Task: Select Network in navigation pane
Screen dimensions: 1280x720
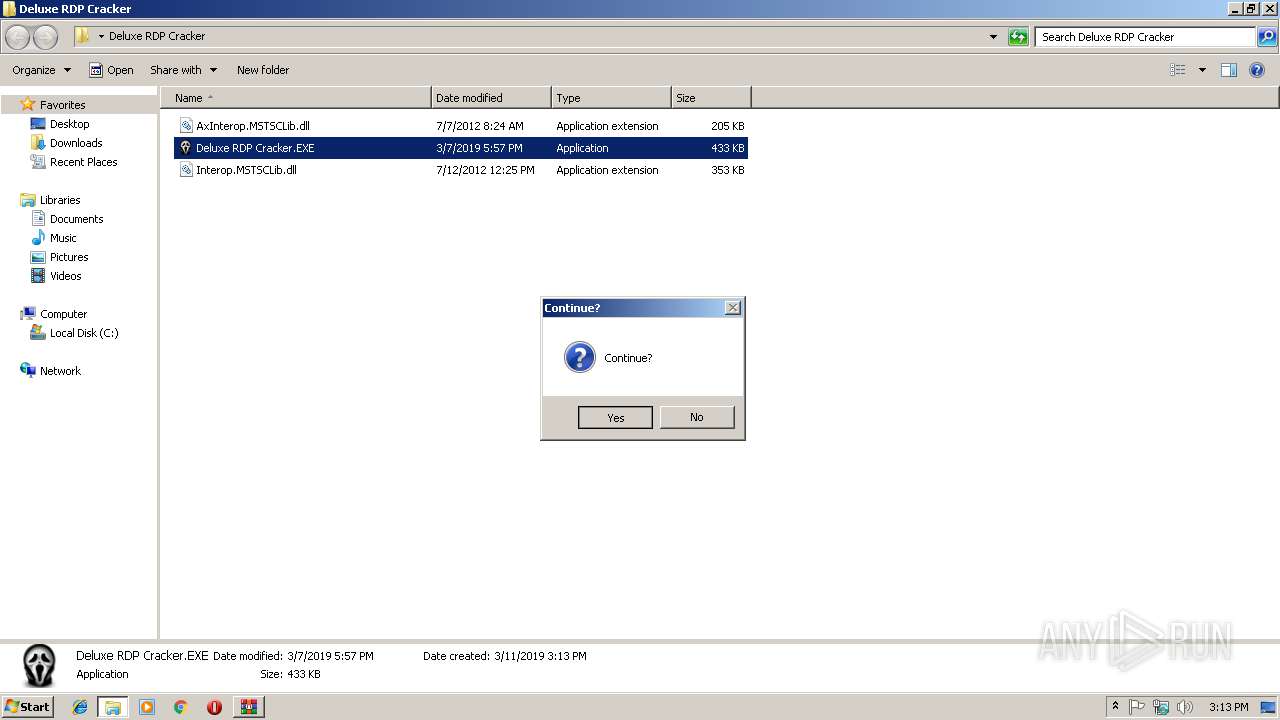Action: click(60, 371)
